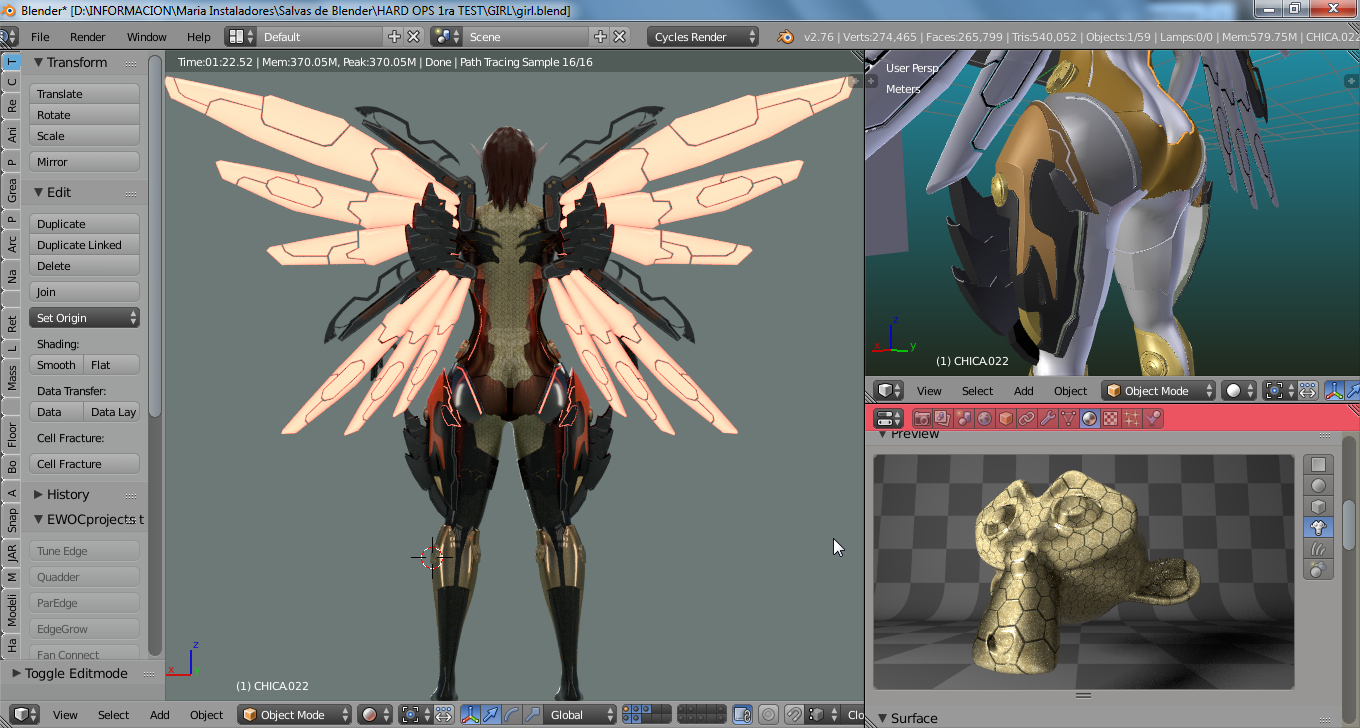Open Material properties tab (sphere icon)

pyautogui.click(x=1089, y=419)
